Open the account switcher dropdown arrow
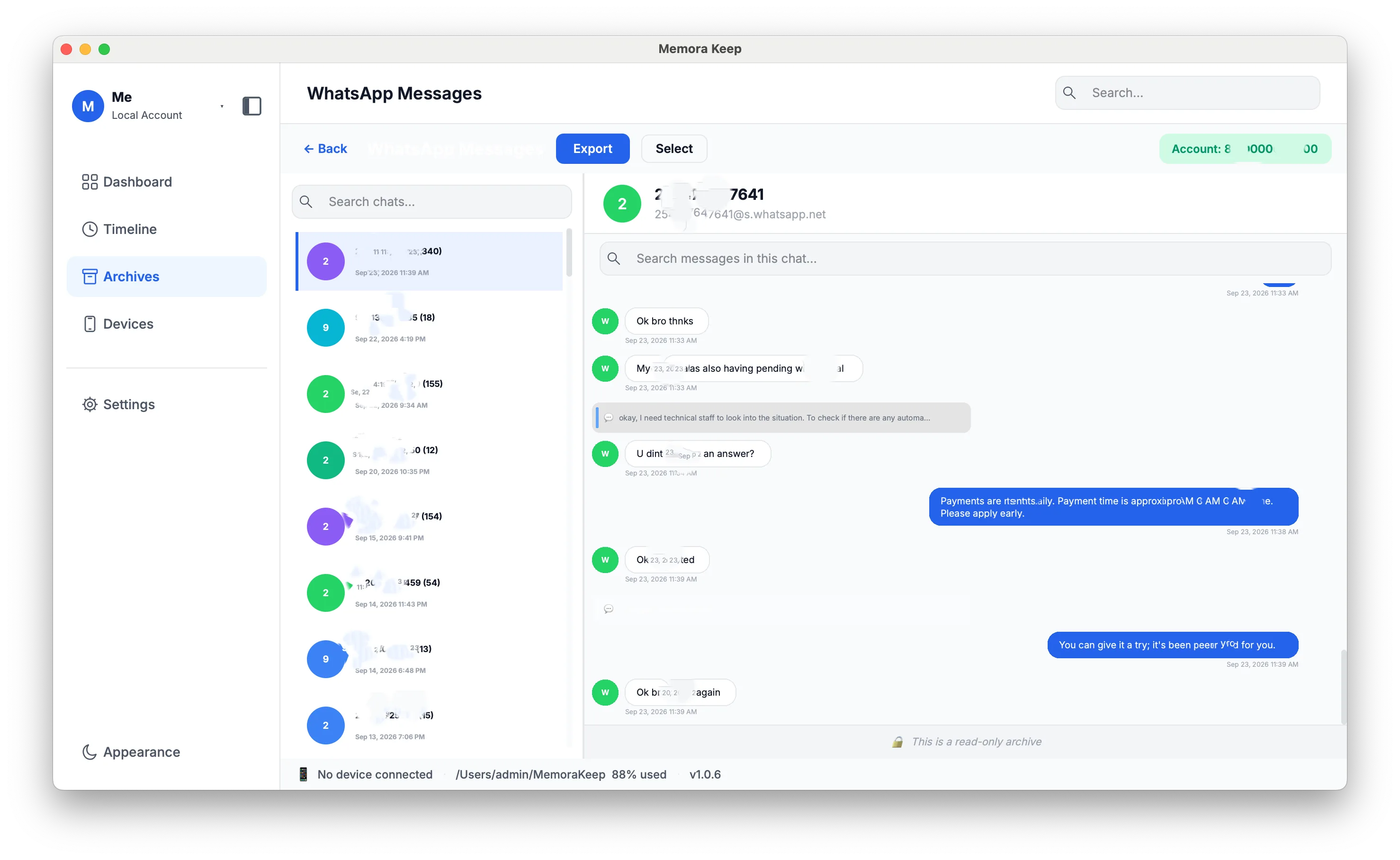Screen dimensions: 1400x860 pos(222,107)
